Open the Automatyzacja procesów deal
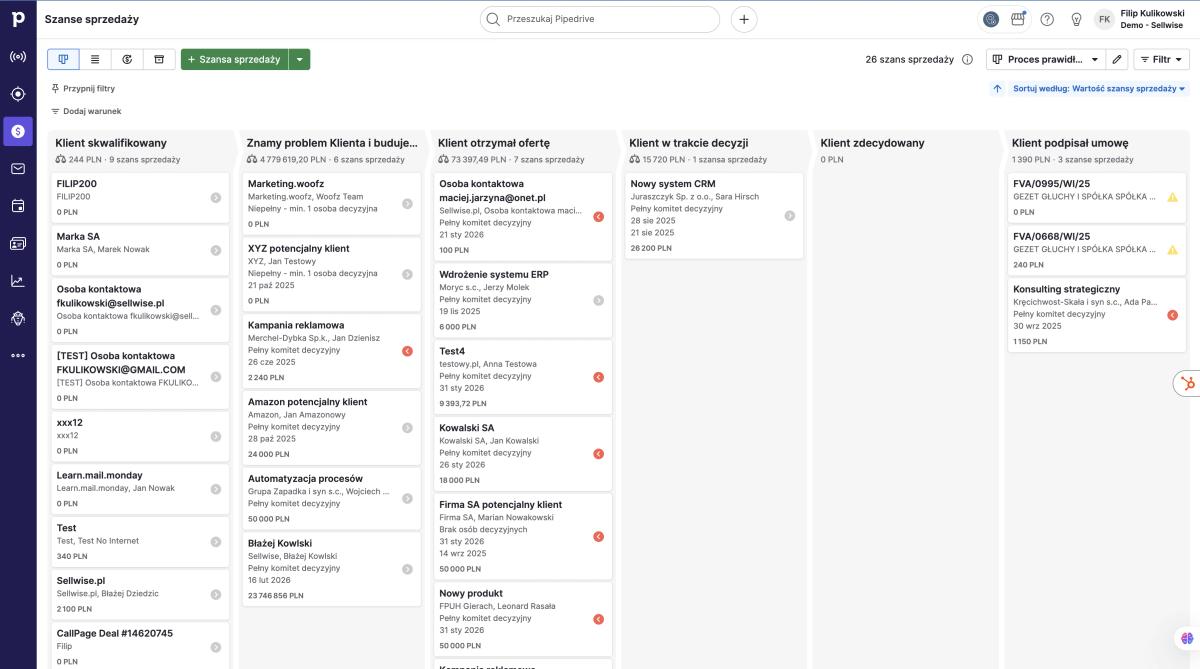This screenshot has height=669, width=1200. pyautogui.click(x=331, y=498)
